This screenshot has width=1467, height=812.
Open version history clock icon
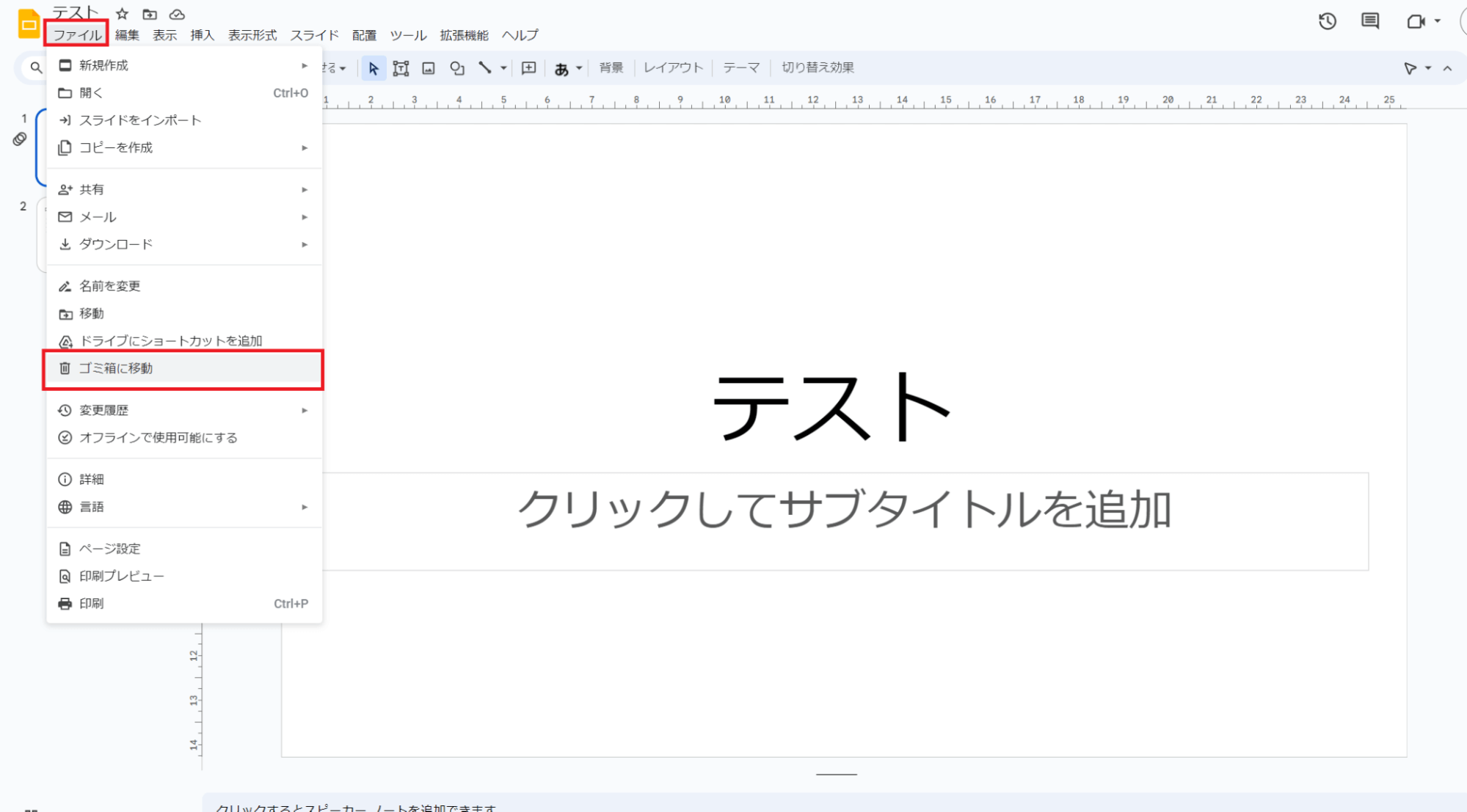click(1327, 21)
